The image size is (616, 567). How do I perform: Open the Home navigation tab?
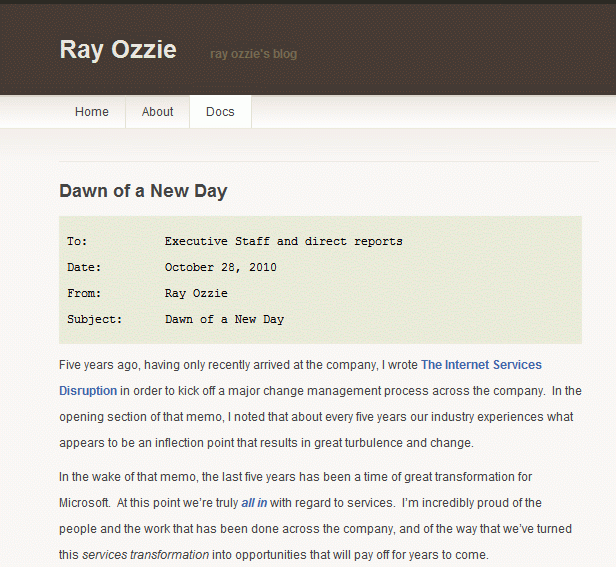pos(92,112)
